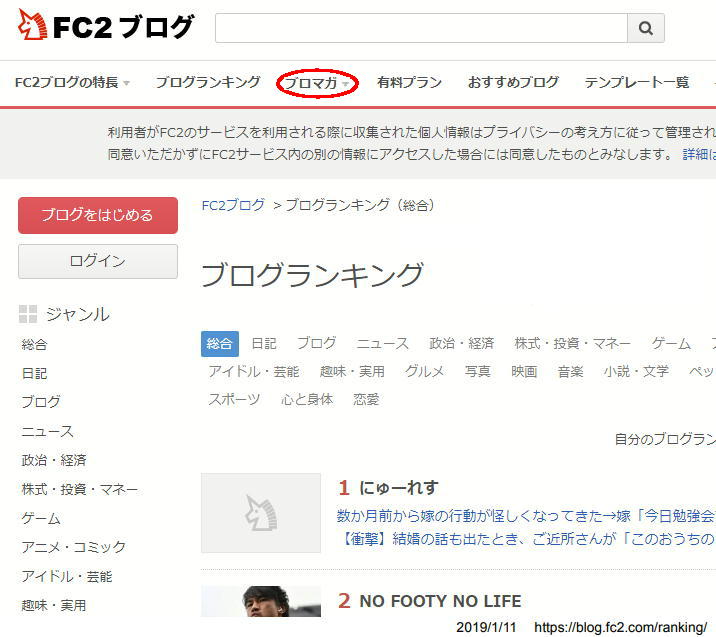The height and width of the screenshot is (637, 716).
Task: Switch to the 映画 ranking tab
Action: click(x=524, y=372)
